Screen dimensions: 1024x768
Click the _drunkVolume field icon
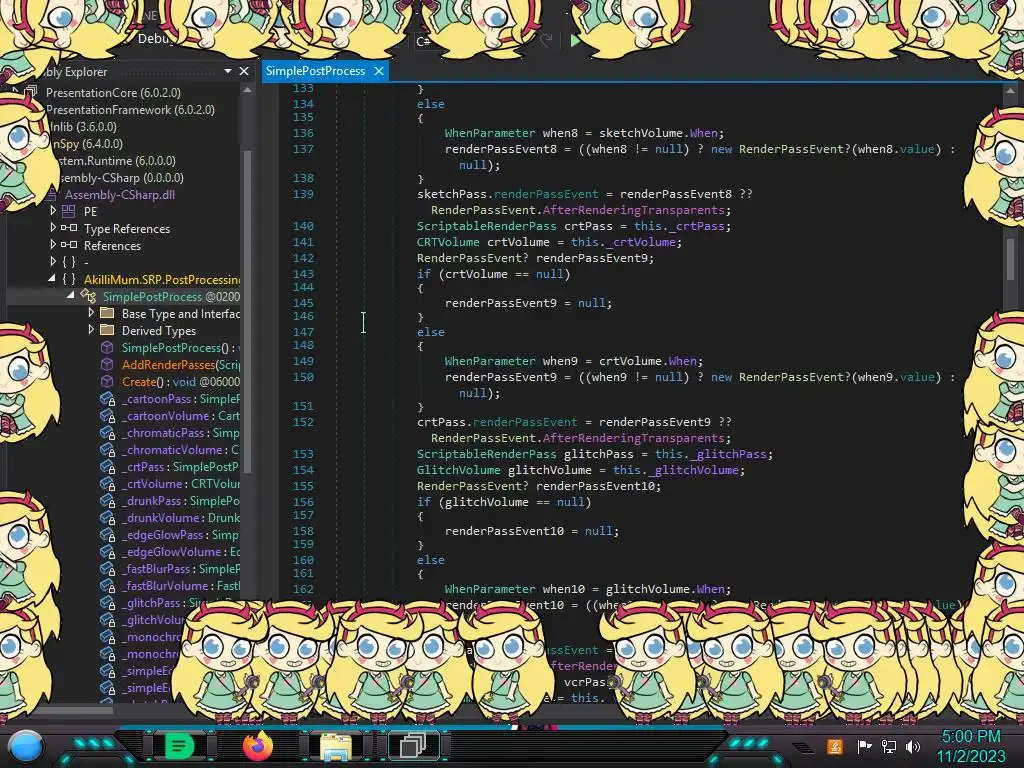(108, 517)
